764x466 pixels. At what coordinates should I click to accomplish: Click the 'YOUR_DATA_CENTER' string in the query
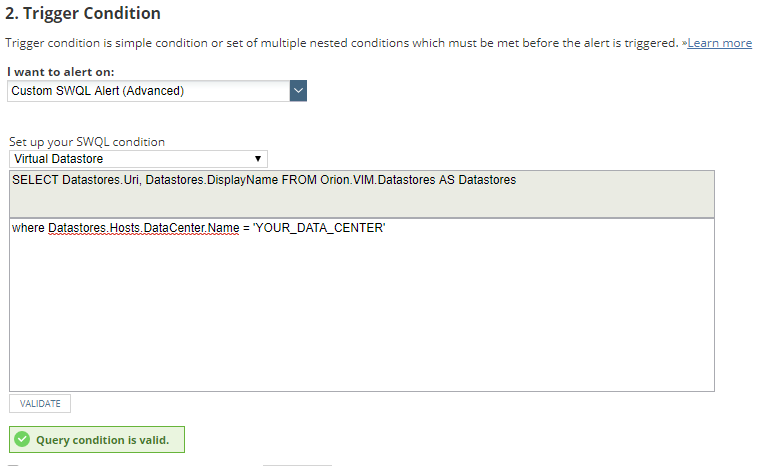point(319,229)
